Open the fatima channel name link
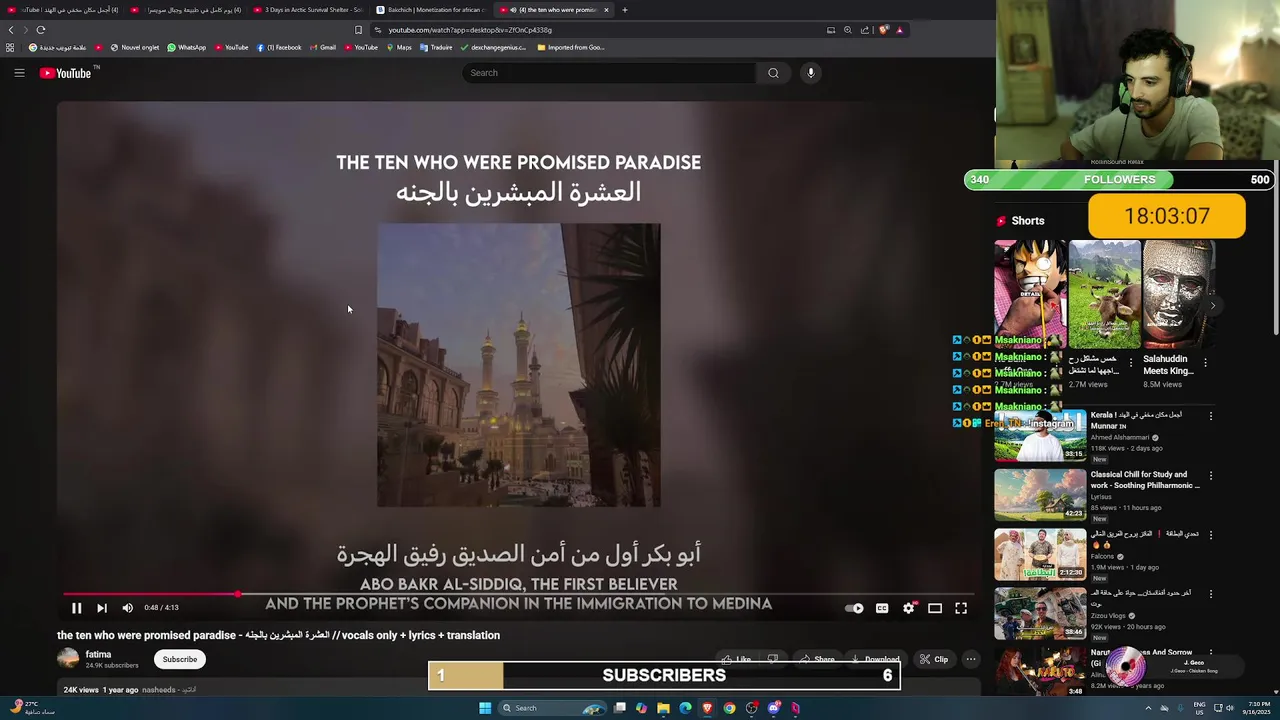Image resolution: width=1280 pixels, height=720 pixels. coord(98,654)
